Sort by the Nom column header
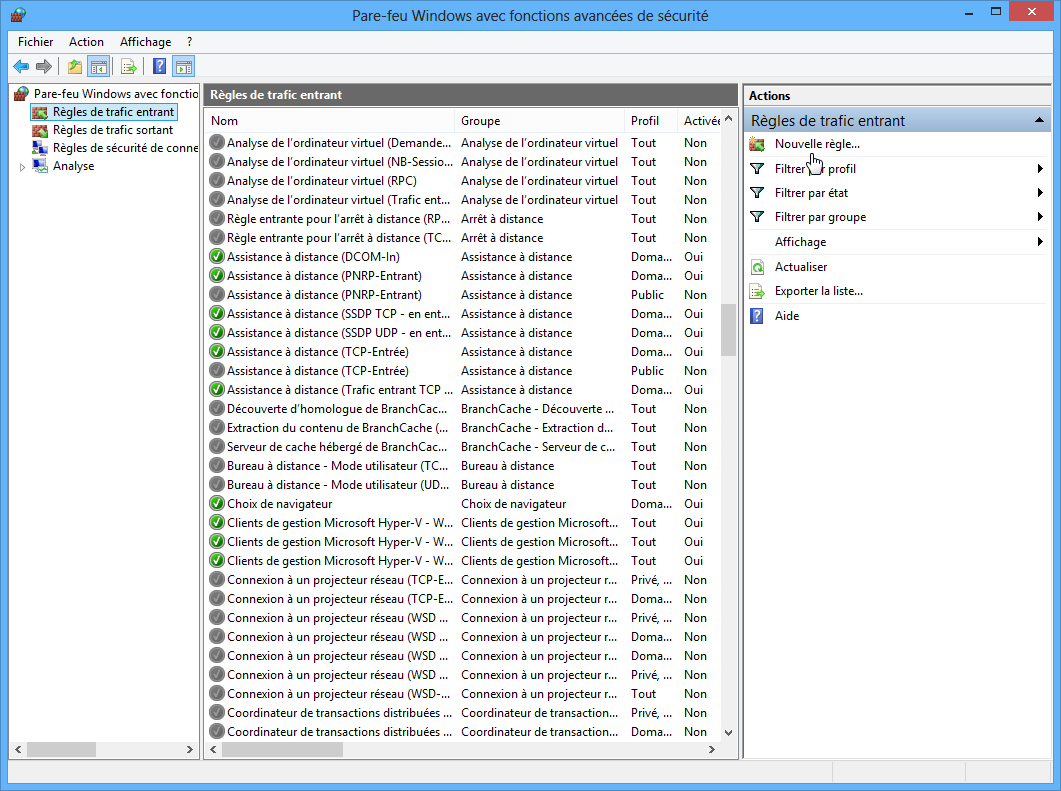Viewport: 1061px width, 791px height. (330, 120)
